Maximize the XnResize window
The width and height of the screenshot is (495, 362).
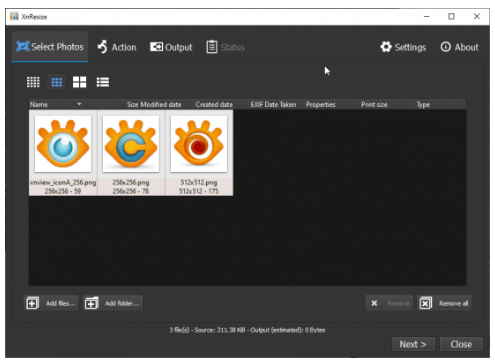pos(451,16)
